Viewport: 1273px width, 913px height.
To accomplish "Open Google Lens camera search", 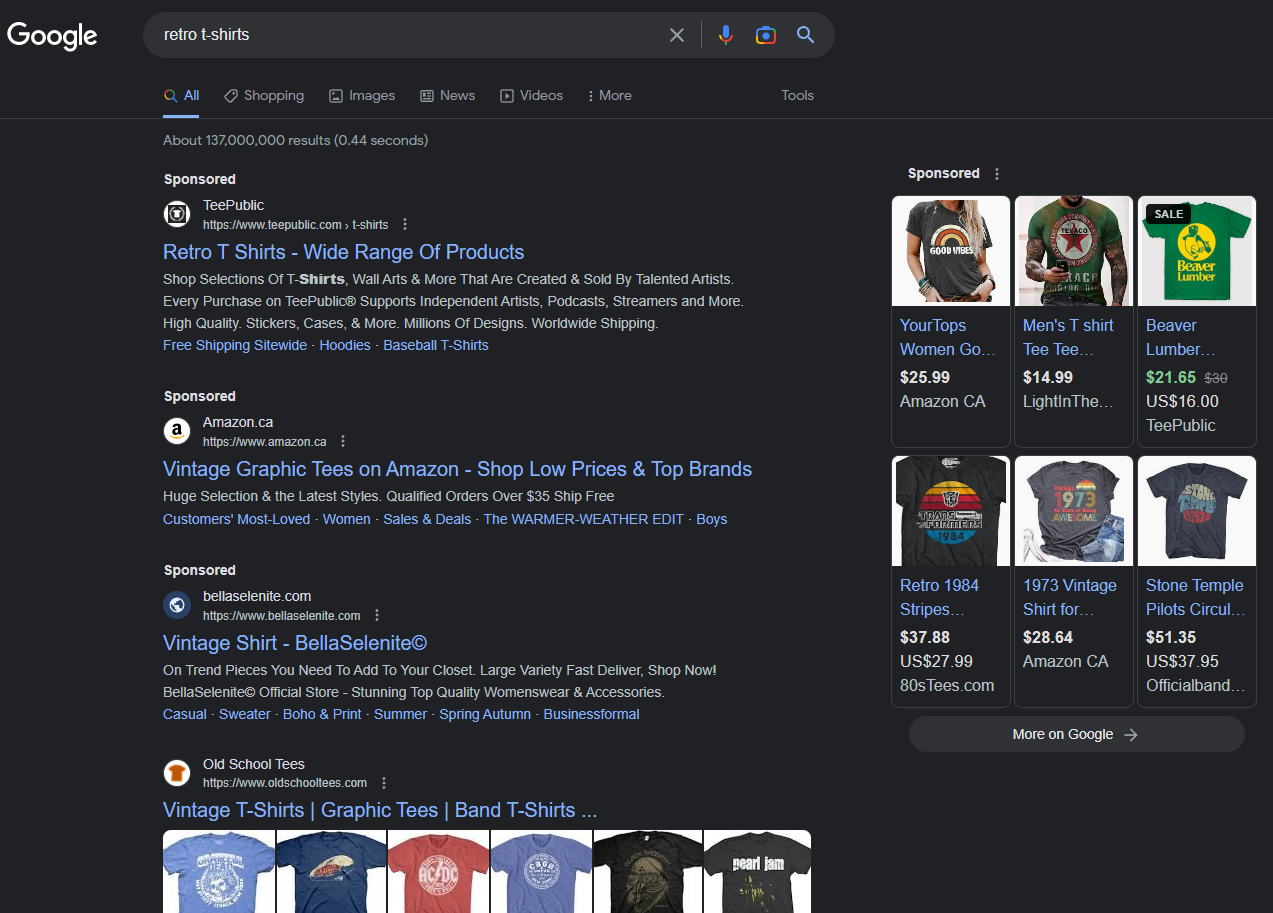I will tap(765, 34).
